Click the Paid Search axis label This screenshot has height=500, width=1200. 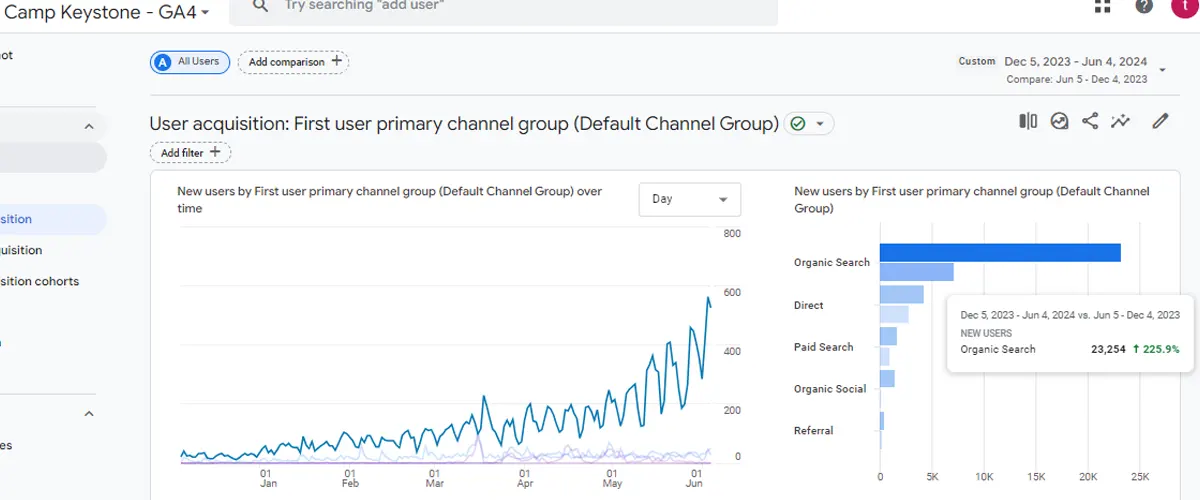(x=824, y=347)
